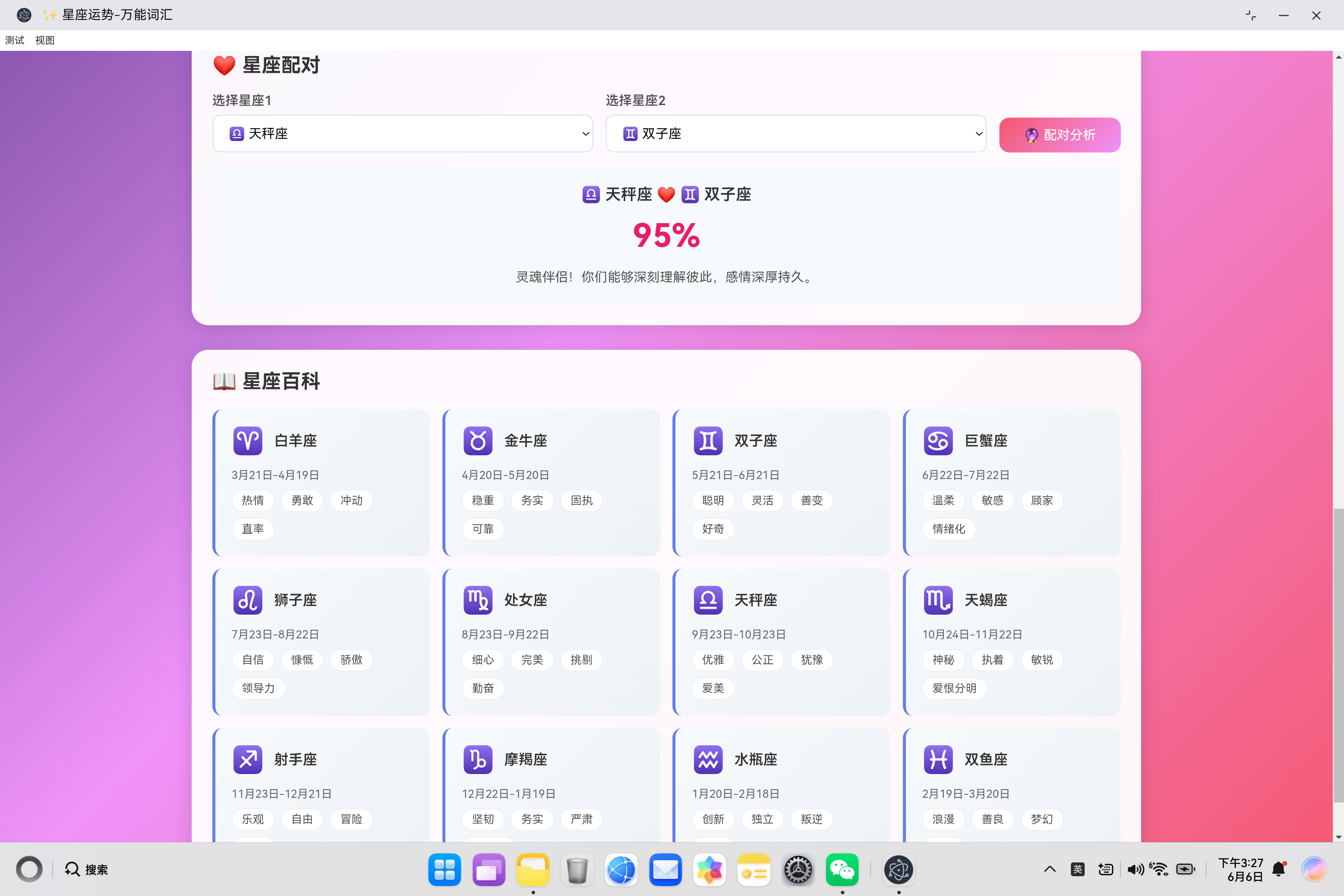Click the 固执 tag on Taurus card
This screenshot has height=896, width=1344.
point(581,501)
